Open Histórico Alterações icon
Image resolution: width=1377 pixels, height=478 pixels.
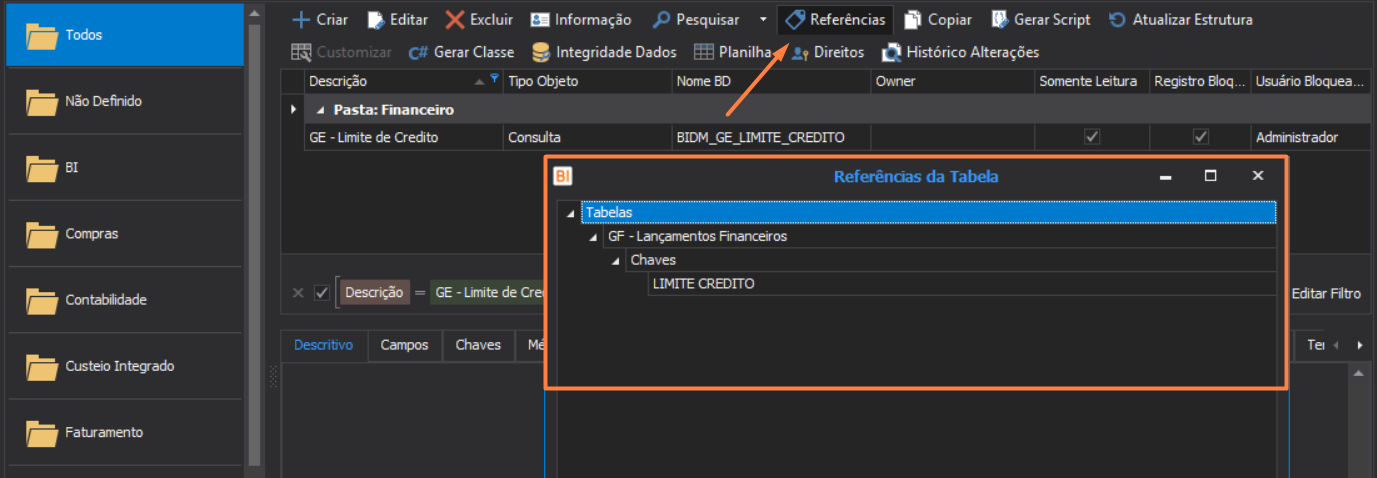891,52
